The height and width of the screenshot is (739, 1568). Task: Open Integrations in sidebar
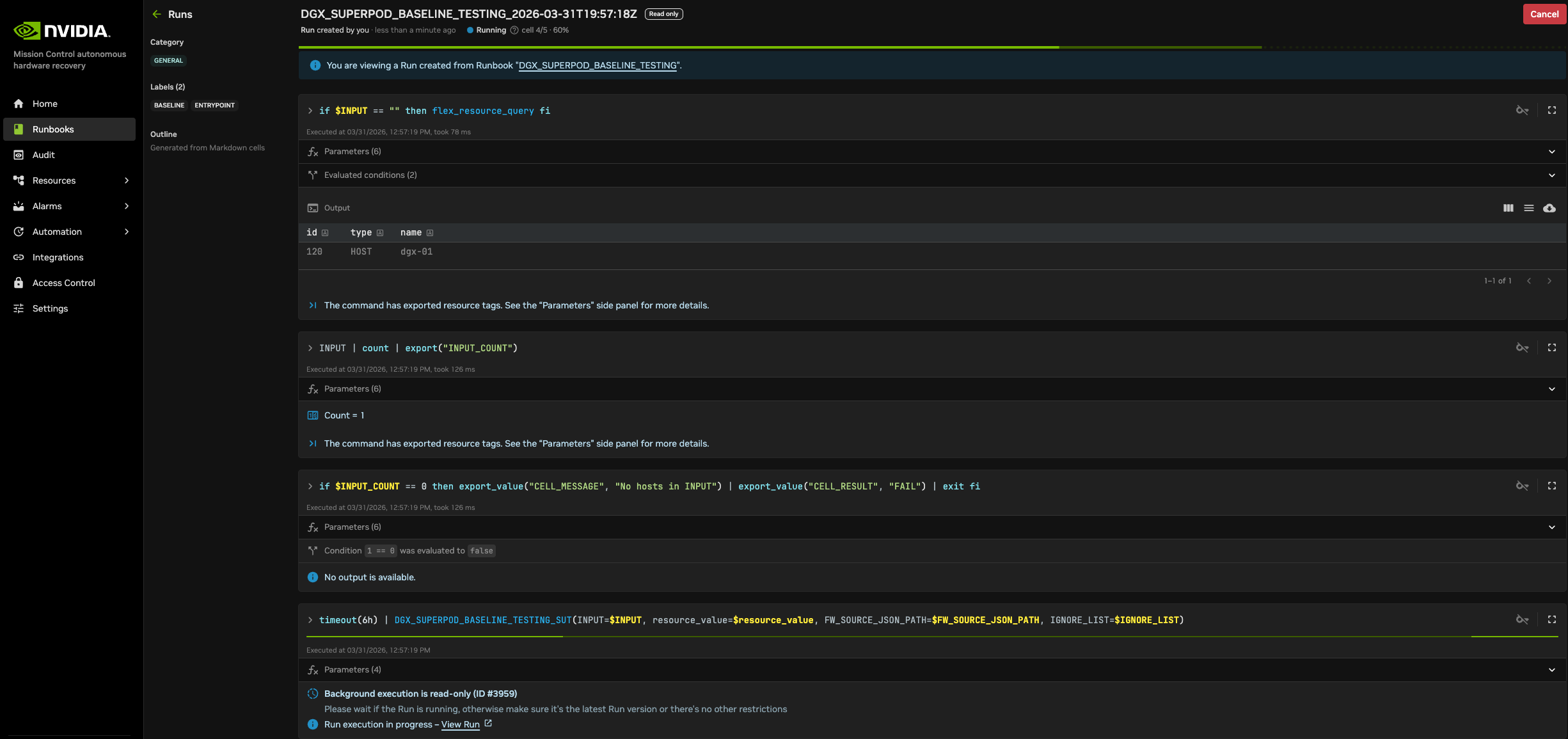tap(69, 257)
